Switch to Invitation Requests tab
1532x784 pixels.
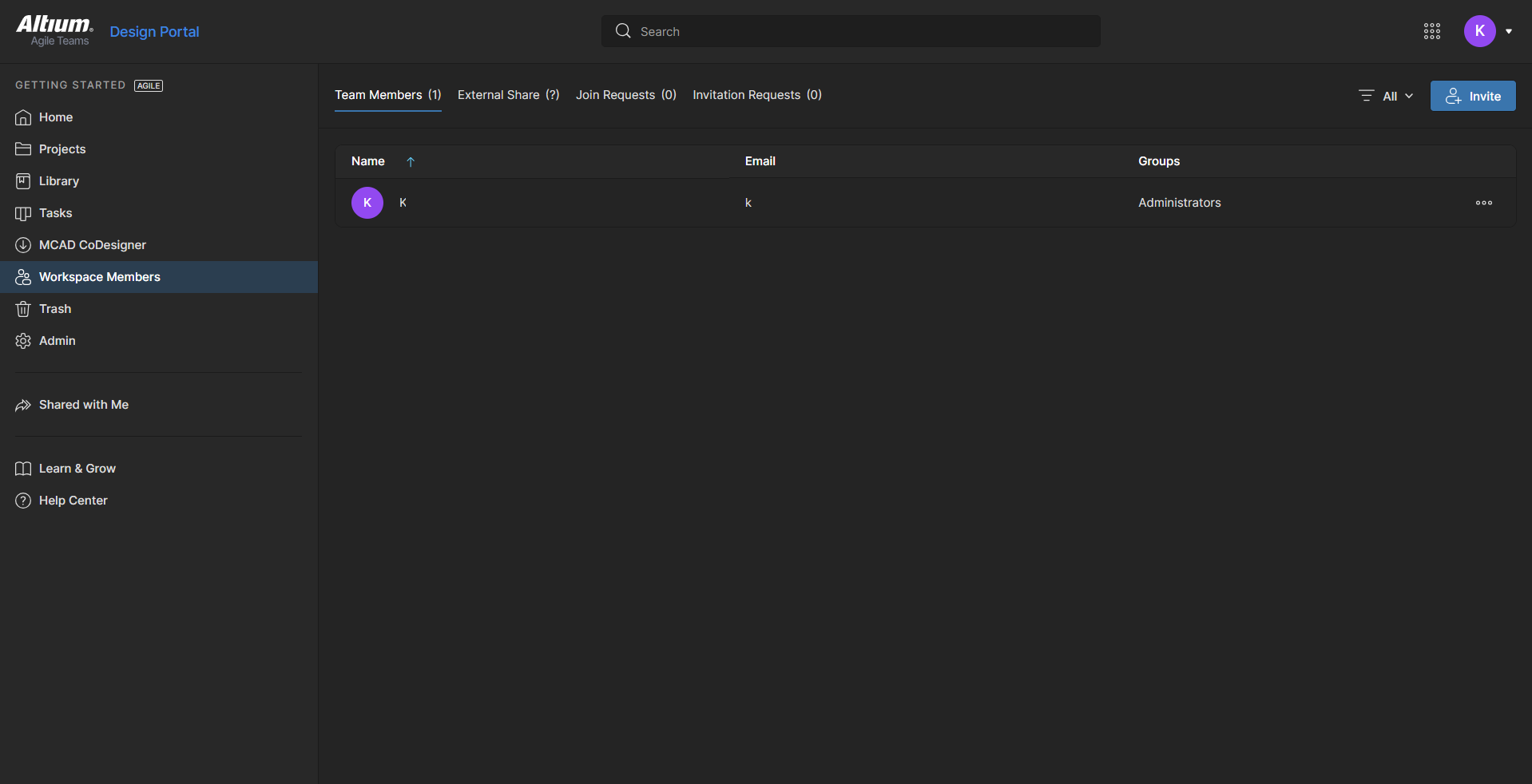tap(757, 95)
